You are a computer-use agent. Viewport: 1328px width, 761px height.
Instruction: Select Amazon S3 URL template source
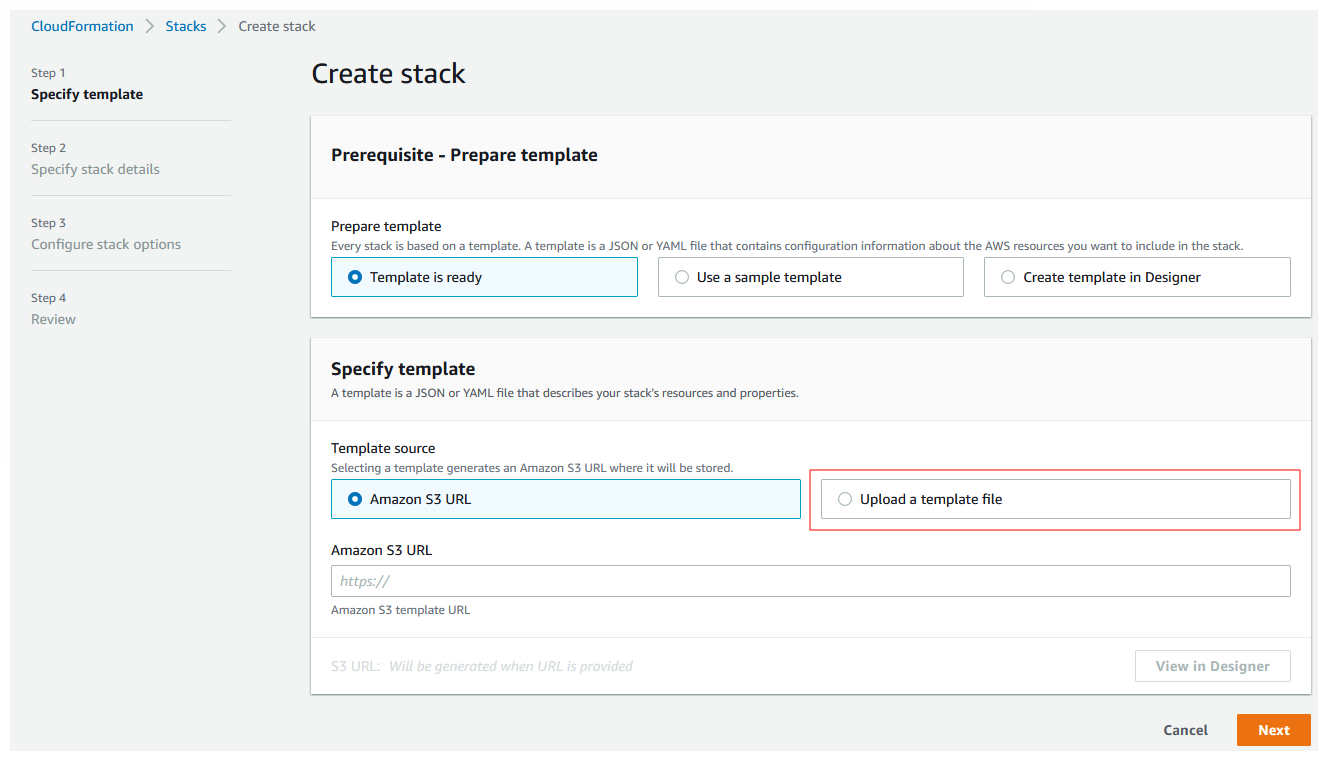(x=566, y=499)
